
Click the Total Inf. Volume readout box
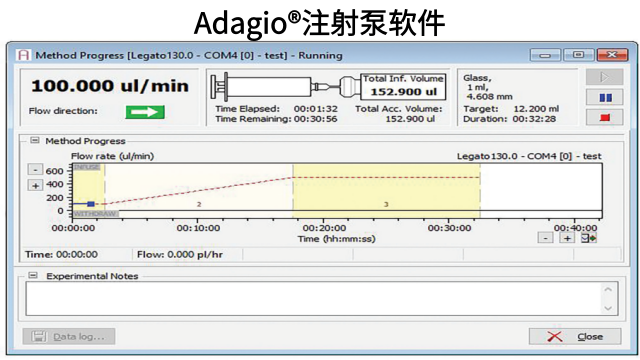[x=403, y=87]
